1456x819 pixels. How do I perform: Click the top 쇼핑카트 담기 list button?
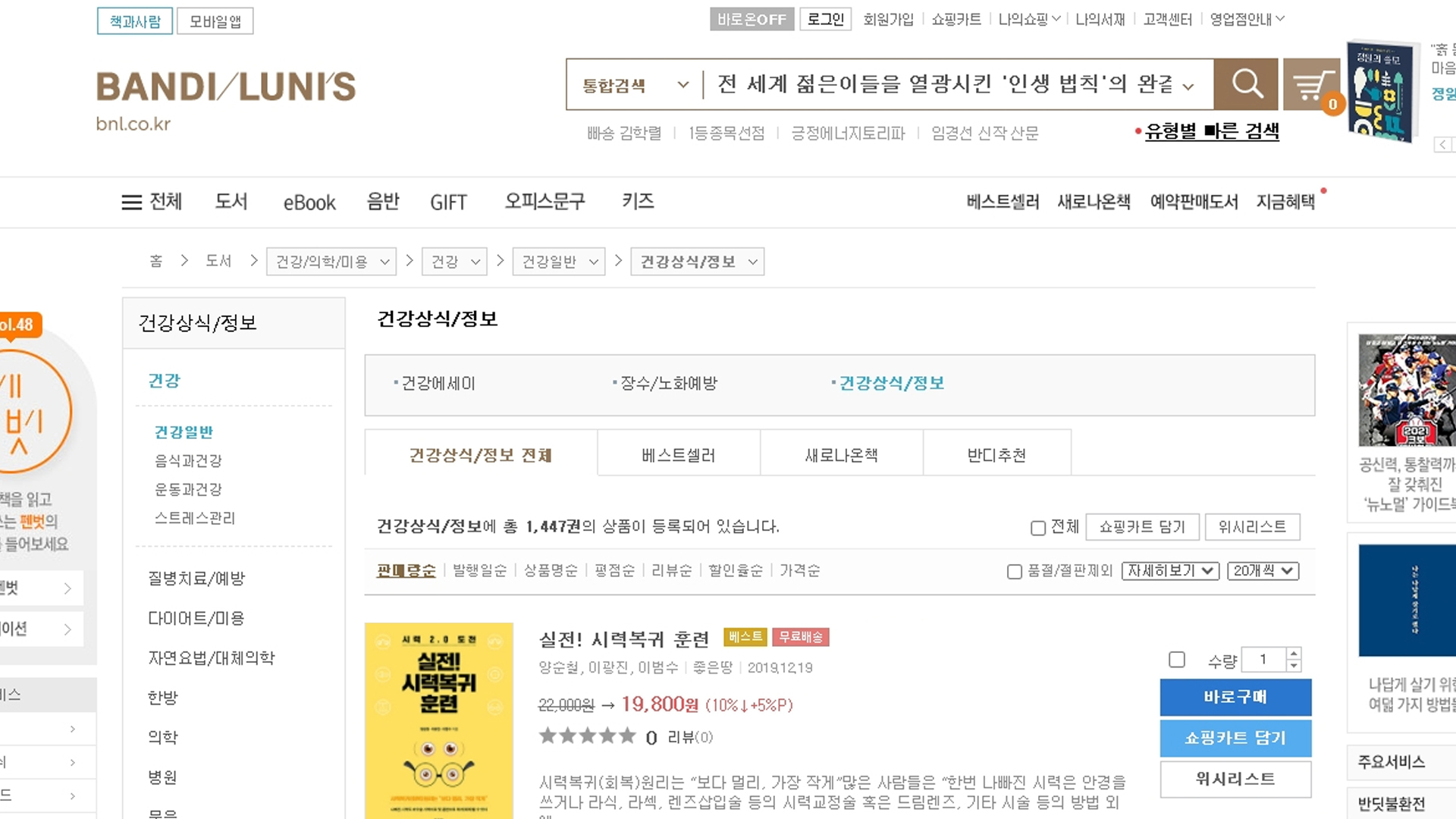pyautogui.click(x=1142, y=527)
